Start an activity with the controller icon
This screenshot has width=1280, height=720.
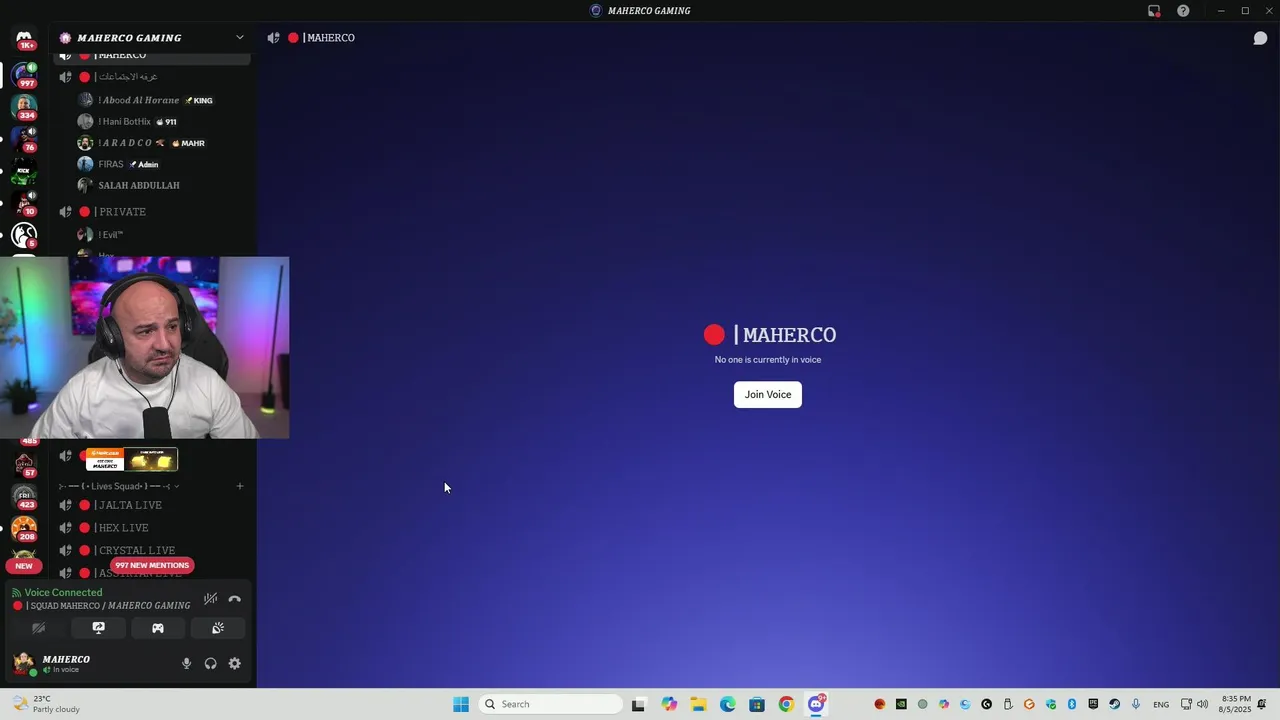click(x=158, y=628)
